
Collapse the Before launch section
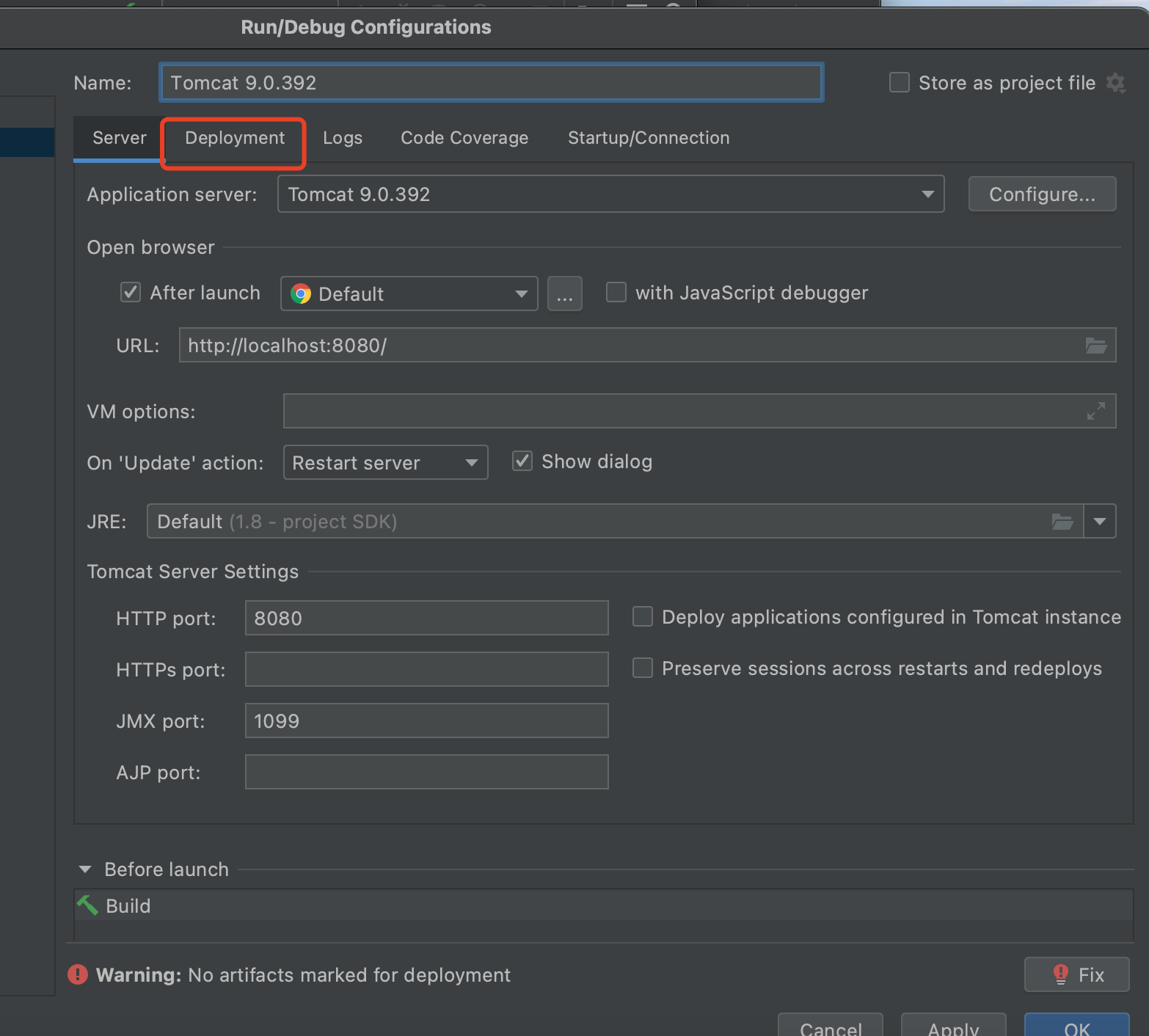[x=85, y=869]
